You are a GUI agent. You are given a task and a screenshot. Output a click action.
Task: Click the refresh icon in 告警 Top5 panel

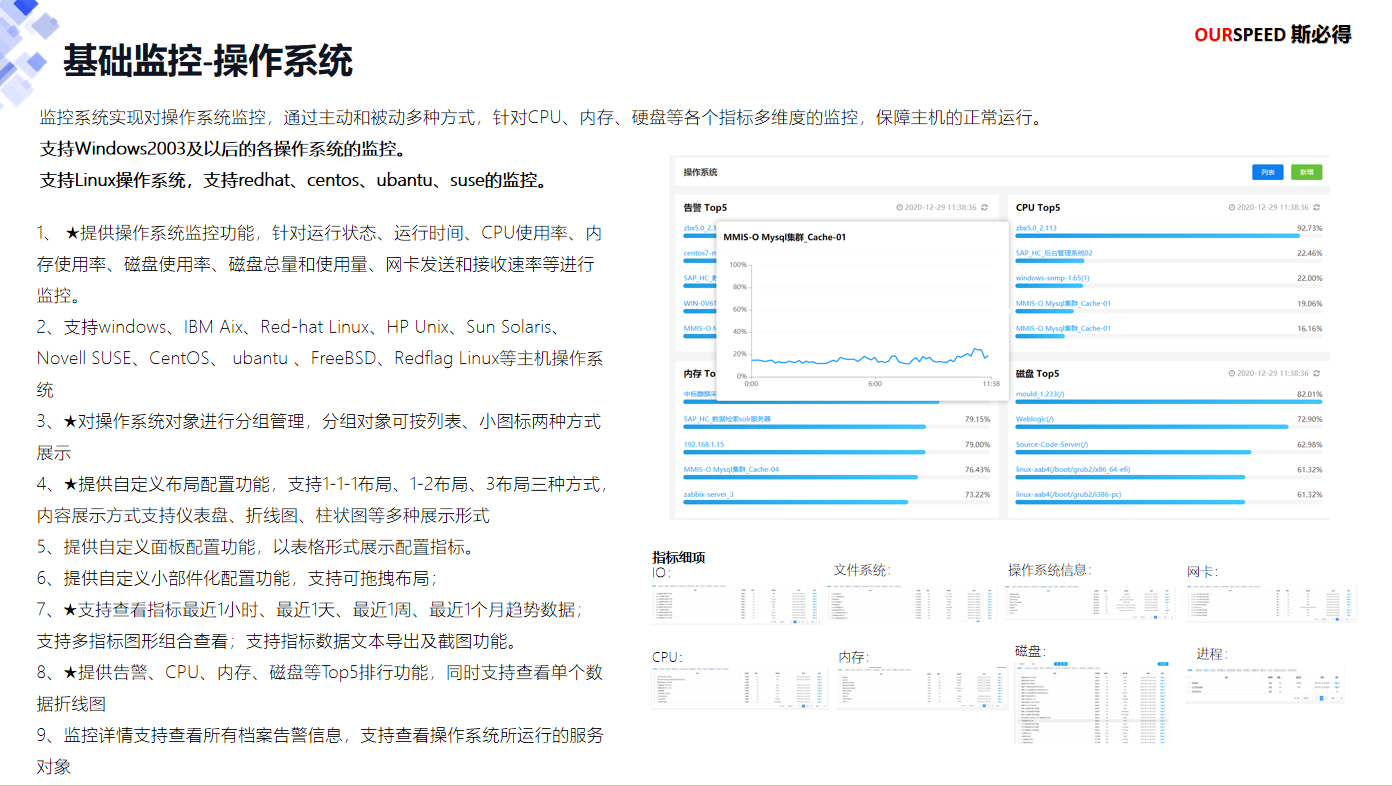[x=984, y=208]
